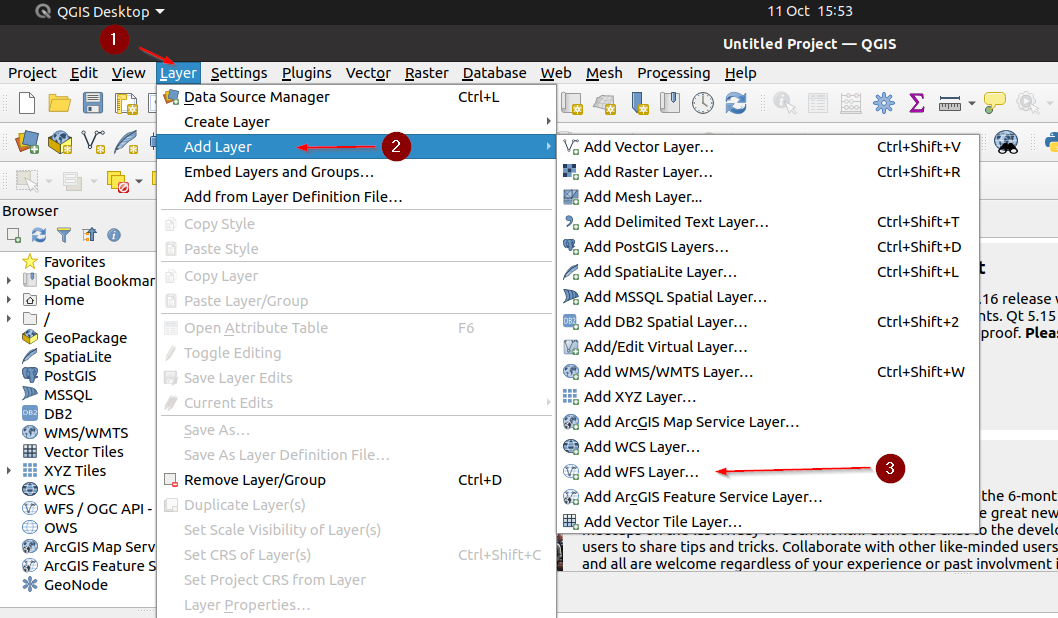Click the MetaSearch globe binoculars icon
The height and width of the screenshot is (618, 1058).
1006,142
